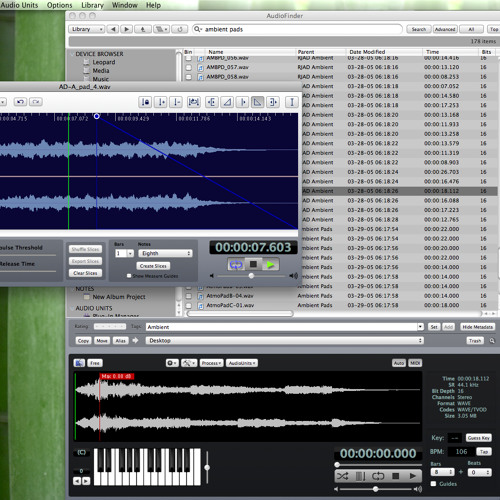Click the loop selection bracket icon
The image size is (500, 500).
click(x=194, y=102)
